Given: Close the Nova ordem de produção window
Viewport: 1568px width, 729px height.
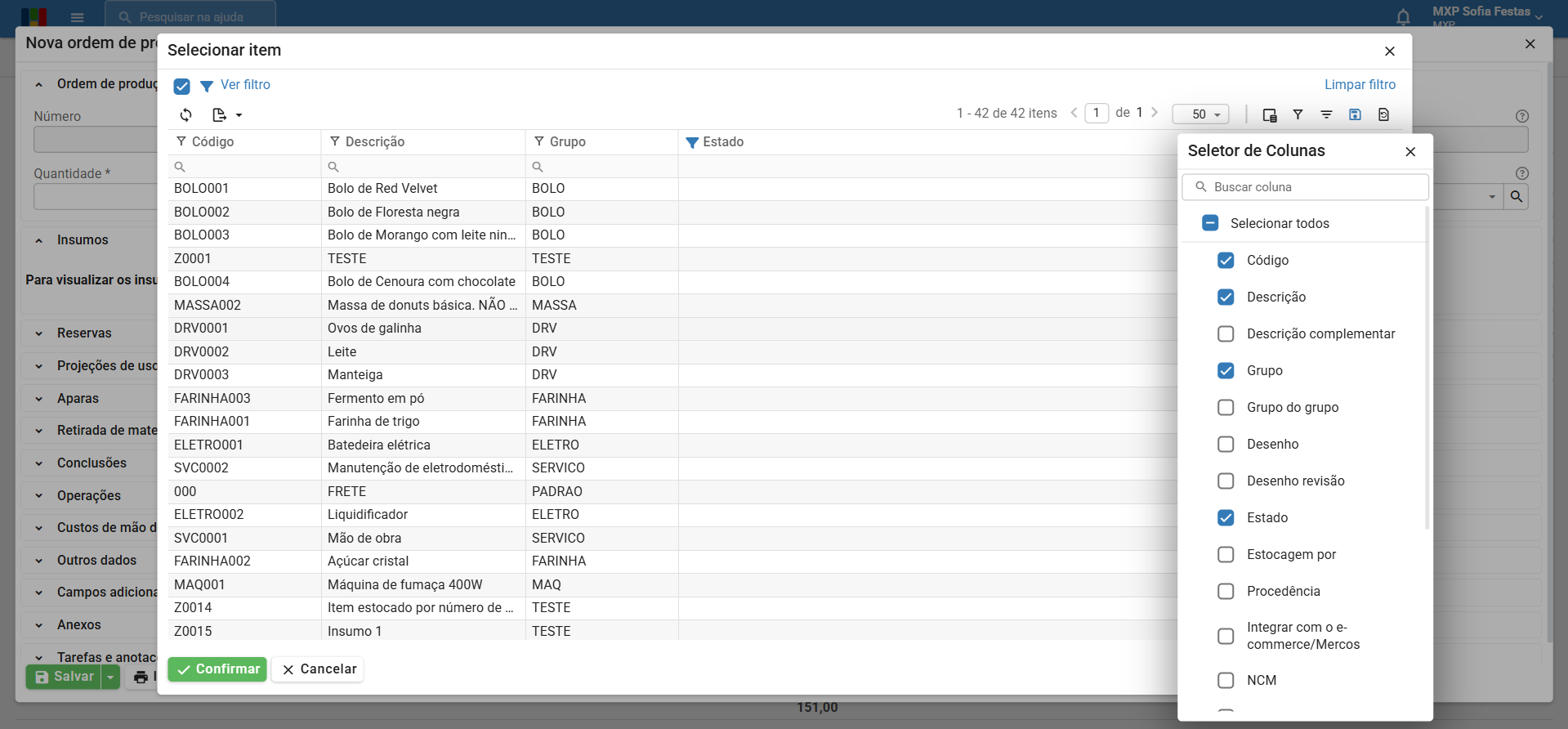Looking at the screenshot, I should pyautogui.click(x=1530, y=44).
